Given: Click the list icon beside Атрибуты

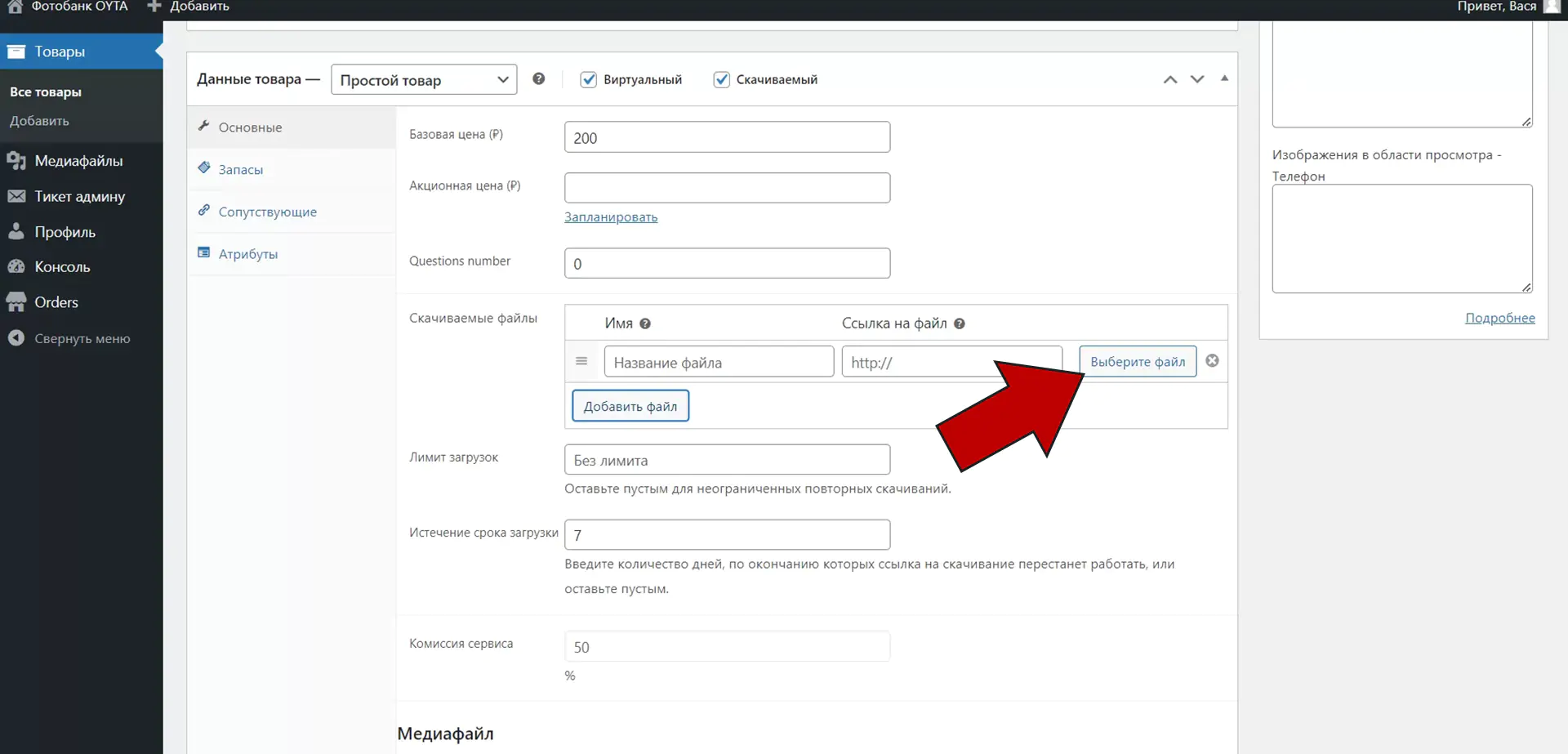Looking at the screenshot, I should [x=204, y=252].
